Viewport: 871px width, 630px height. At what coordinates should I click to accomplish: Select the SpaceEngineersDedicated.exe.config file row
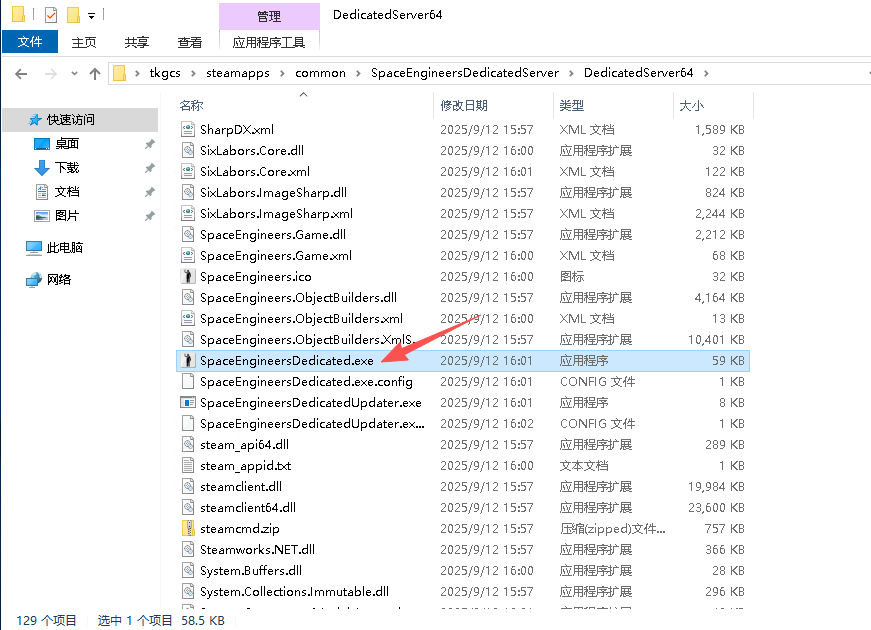click(306, 381)
